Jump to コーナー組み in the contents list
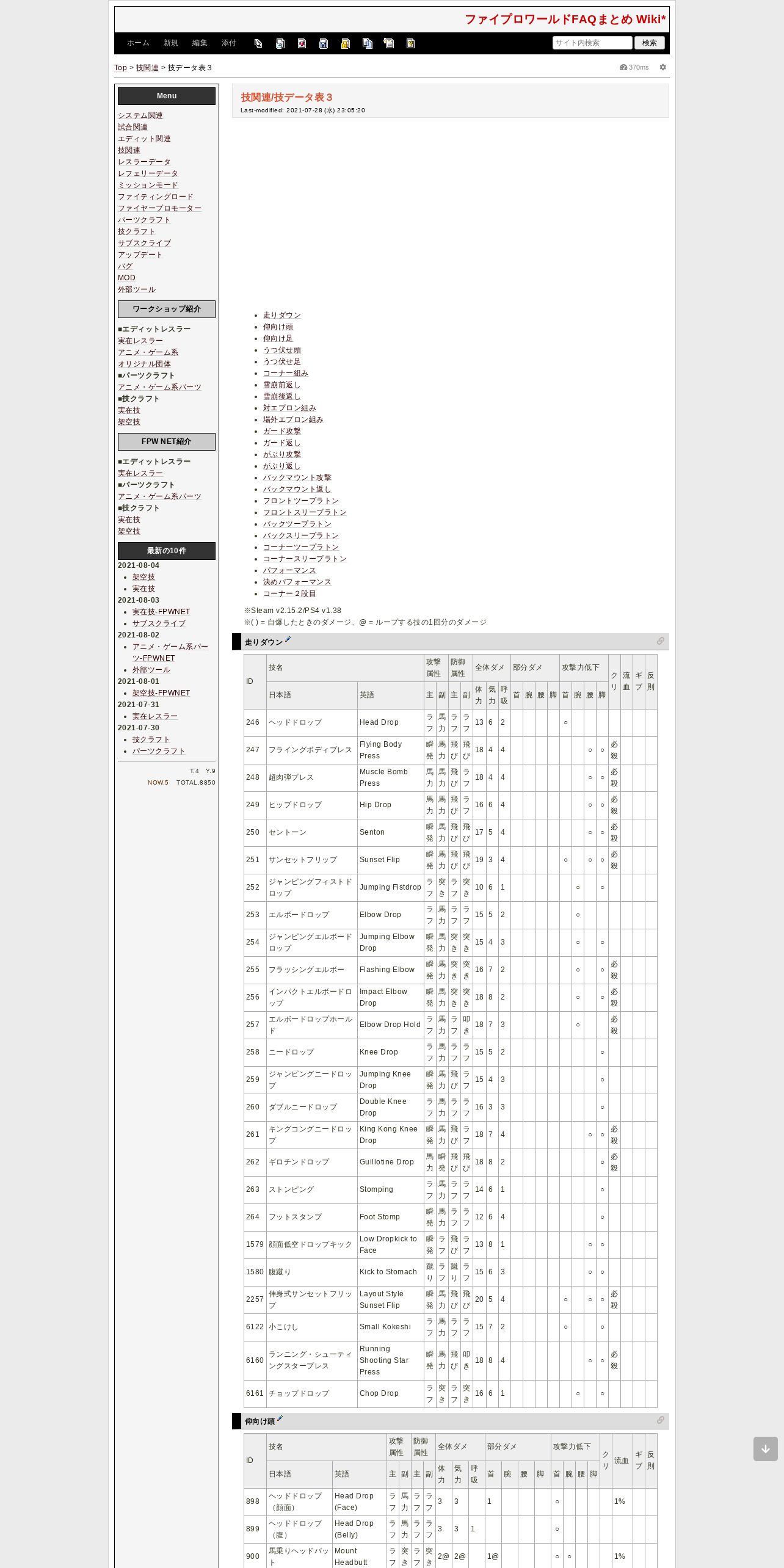This screenshot has height=1568, width=784. (286, 373)
